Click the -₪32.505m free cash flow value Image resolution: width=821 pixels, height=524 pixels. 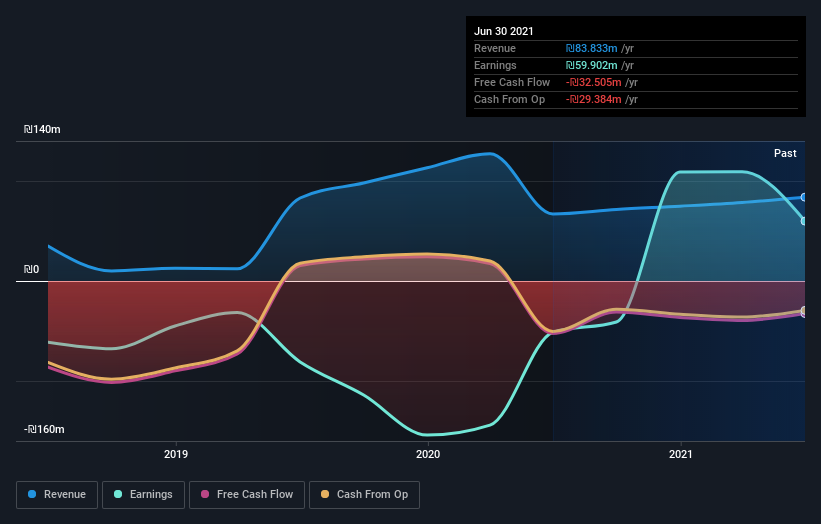click(x=594, y=82)
